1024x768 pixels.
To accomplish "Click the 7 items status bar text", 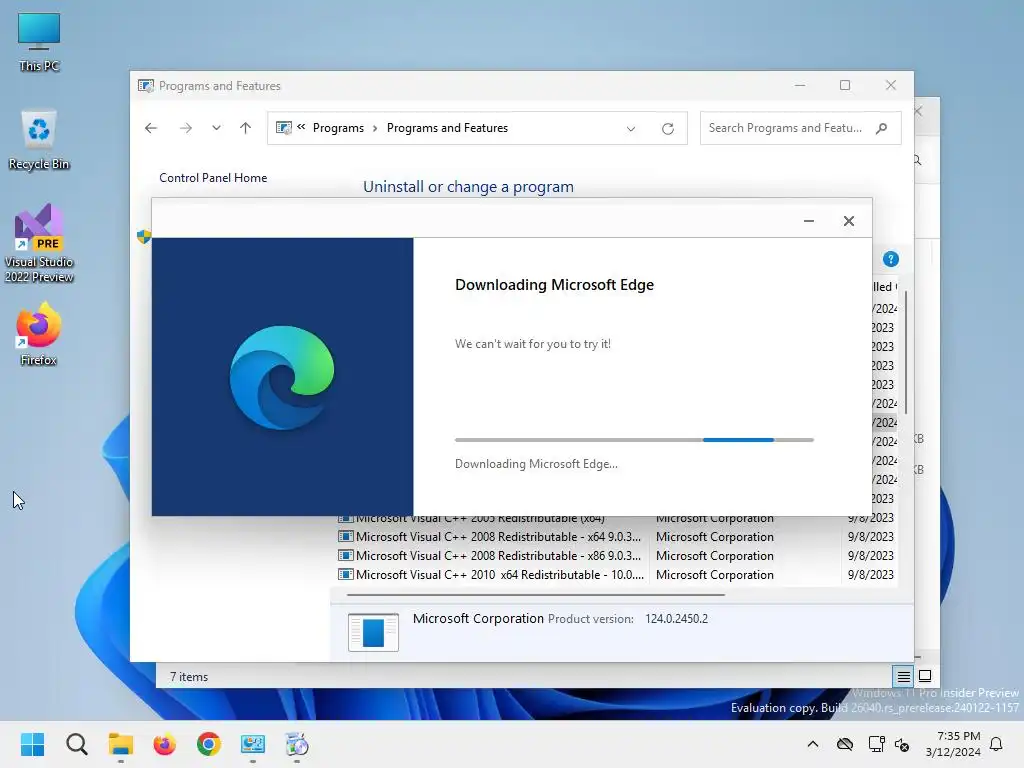I will (189, 677).
